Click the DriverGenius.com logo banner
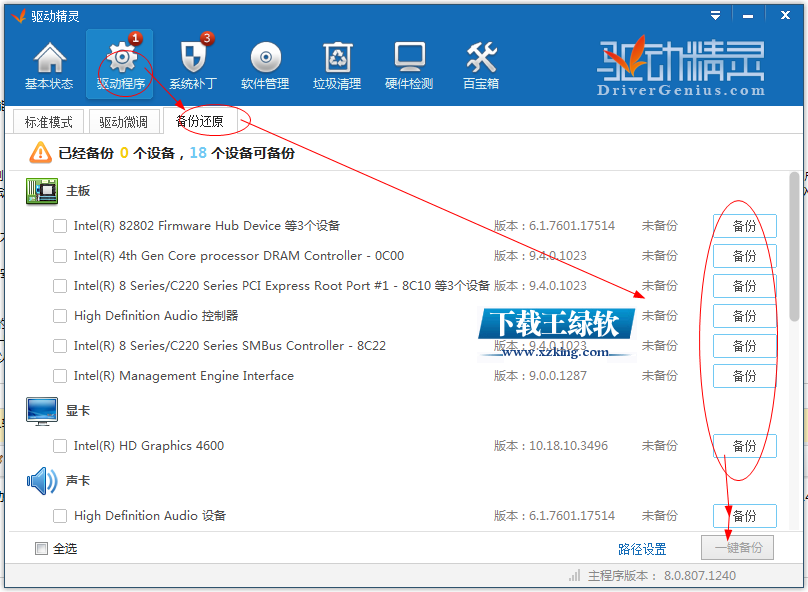The width and height of the screenshot is (808, 592). coord(681,66)
